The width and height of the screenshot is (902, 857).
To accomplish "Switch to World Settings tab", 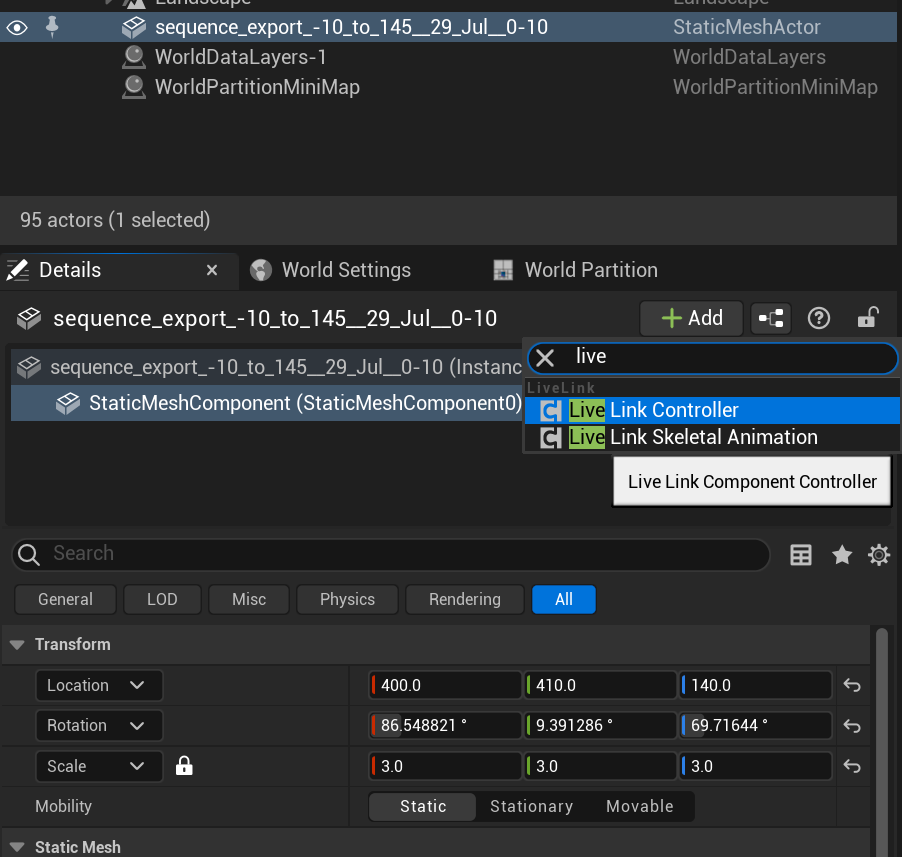I will [x=346, y=270].
